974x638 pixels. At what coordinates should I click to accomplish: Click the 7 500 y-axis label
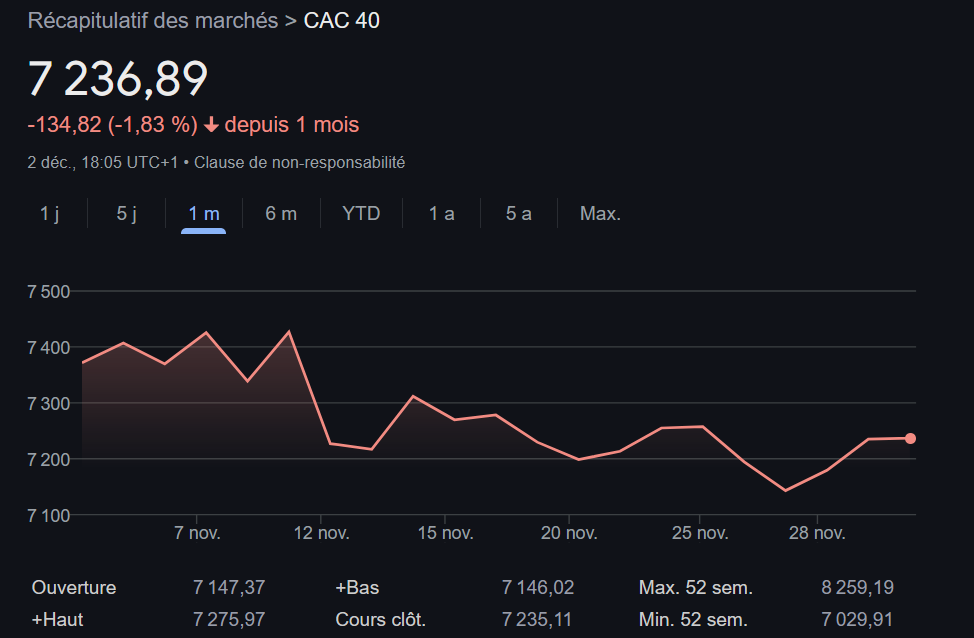coord(48,291)
